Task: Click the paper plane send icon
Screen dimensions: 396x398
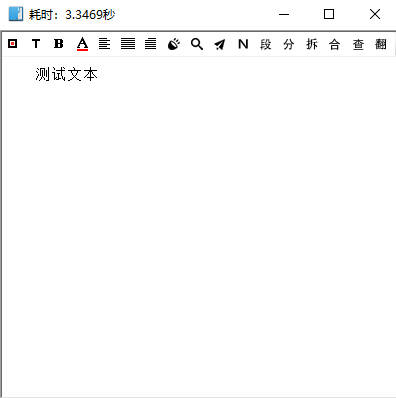Action: [x=220, y=44]
